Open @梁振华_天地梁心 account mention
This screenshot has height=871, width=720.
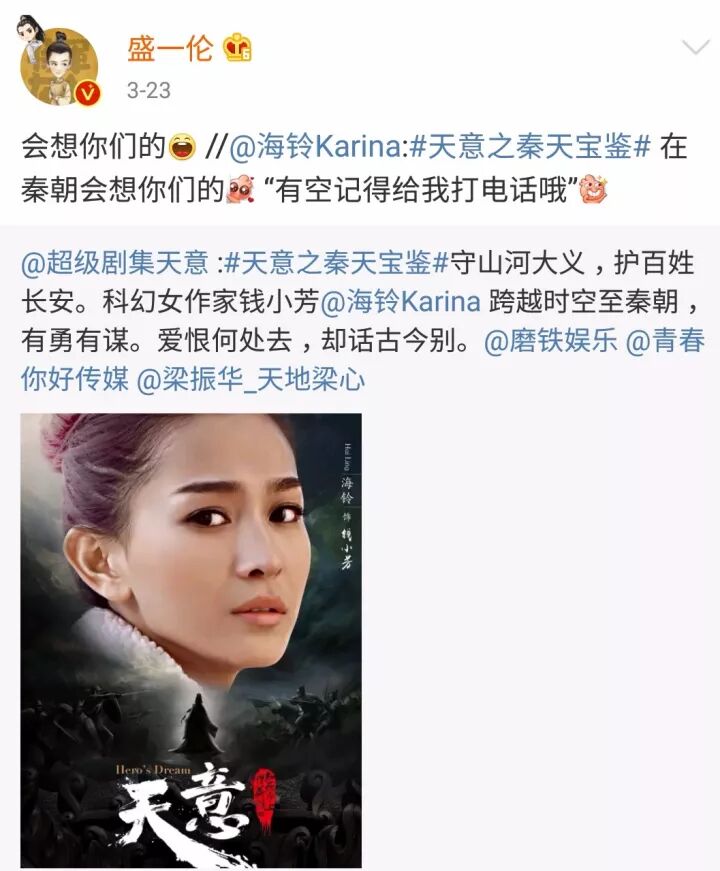251,381
